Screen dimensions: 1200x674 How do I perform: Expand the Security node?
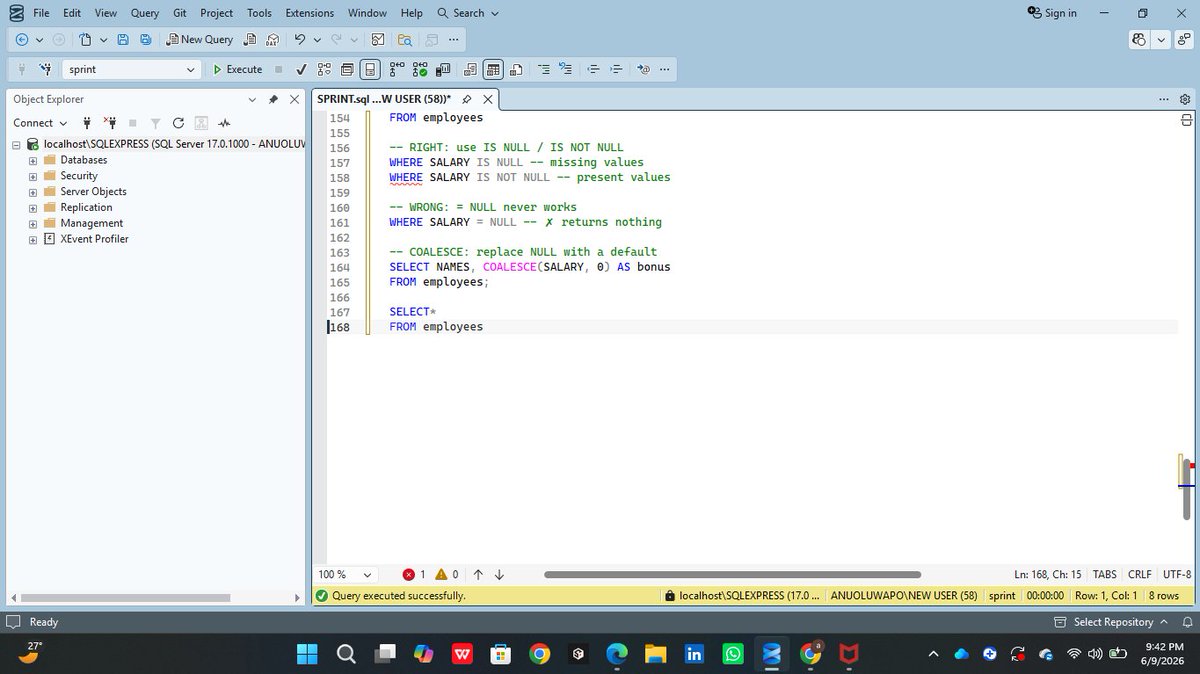[x=33, y=176]
